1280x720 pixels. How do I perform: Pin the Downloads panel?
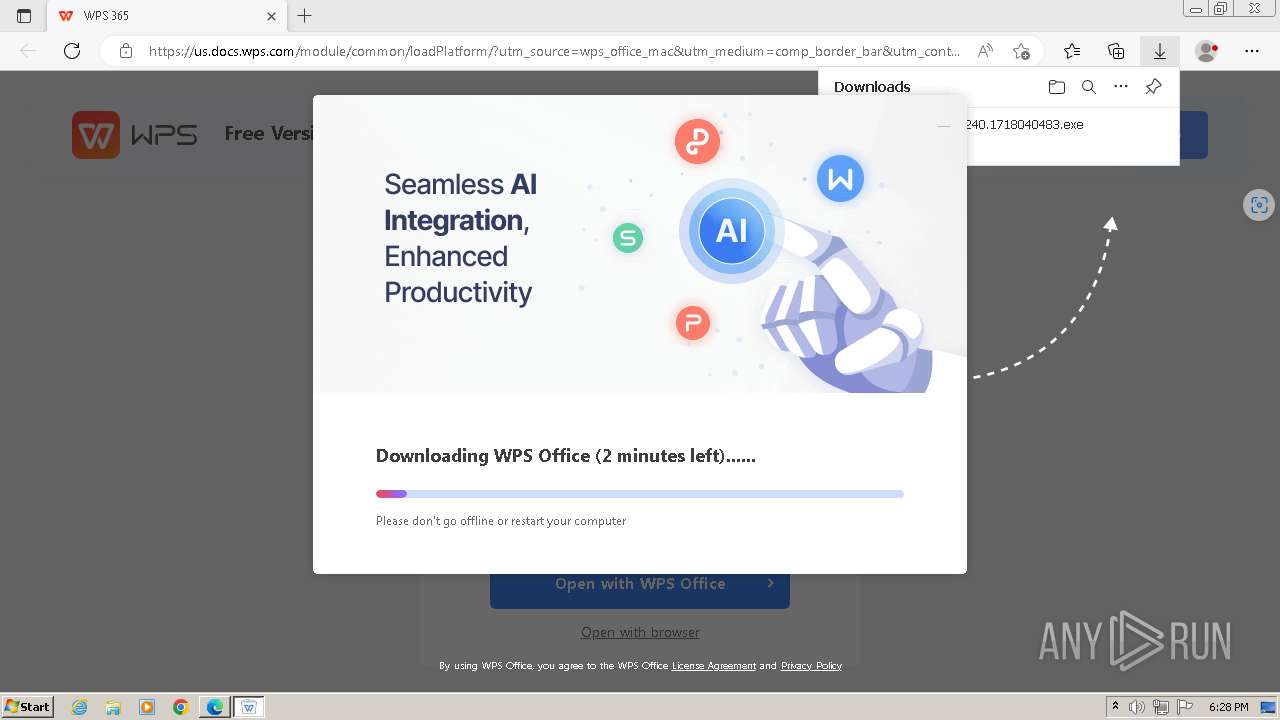[x=1153, y=87]
